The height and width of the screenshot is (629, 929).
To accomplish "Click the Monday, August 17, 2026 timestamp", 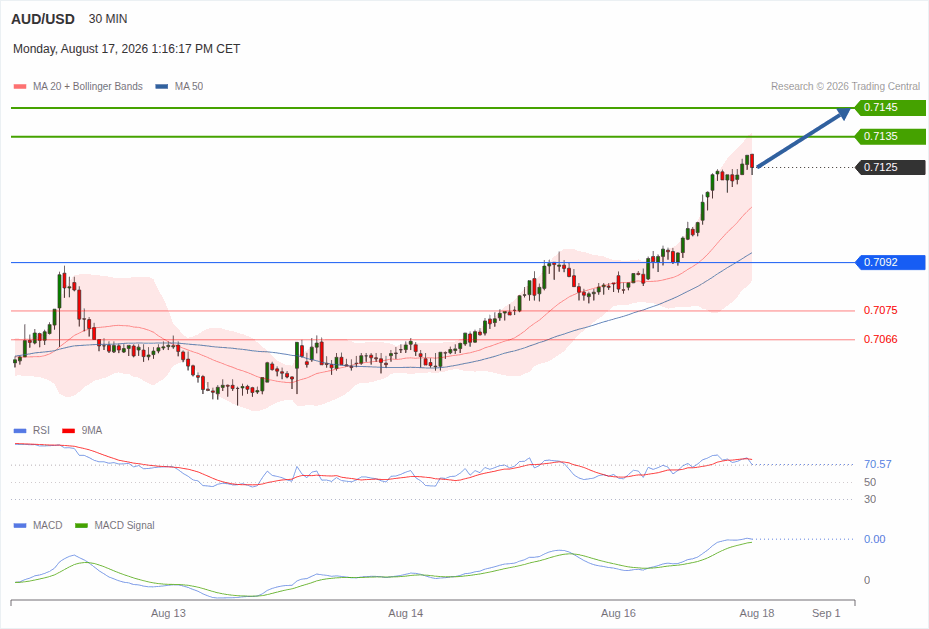I will 126,49.
